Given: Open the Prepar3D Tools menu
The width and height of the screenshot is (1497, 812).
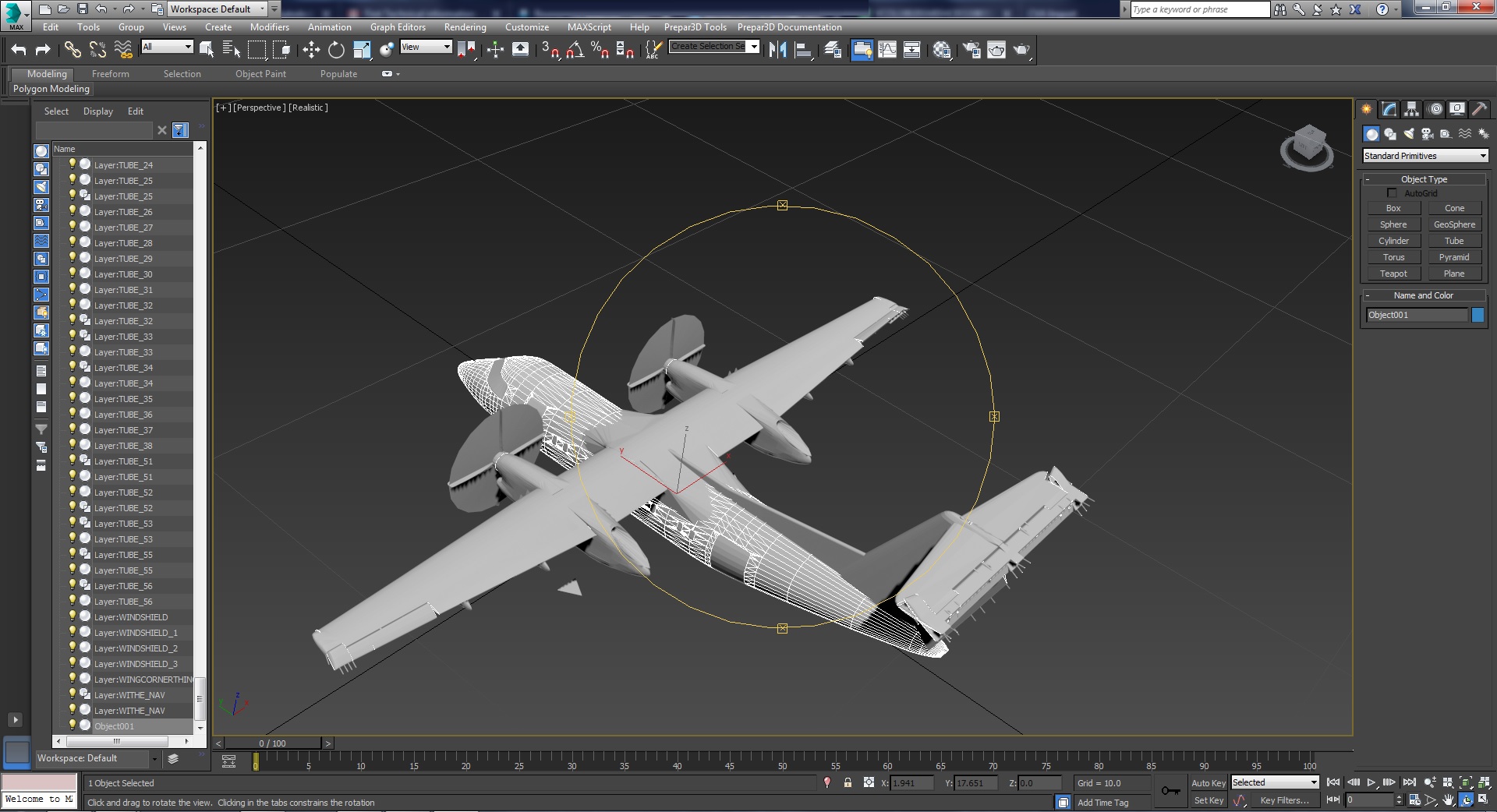Looking at the screenshot, I should point(695,27).
